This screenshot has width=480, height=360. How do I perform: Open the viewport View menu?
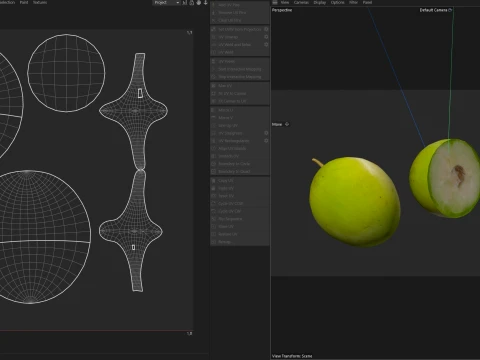pyautogui.click(x=285, y=2)
